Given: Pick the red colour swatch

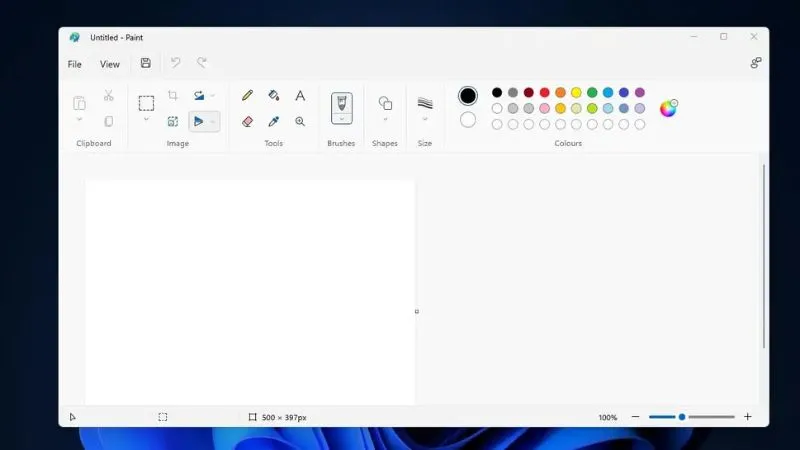Looking at the screenshot, I should (x=544, y=92).
